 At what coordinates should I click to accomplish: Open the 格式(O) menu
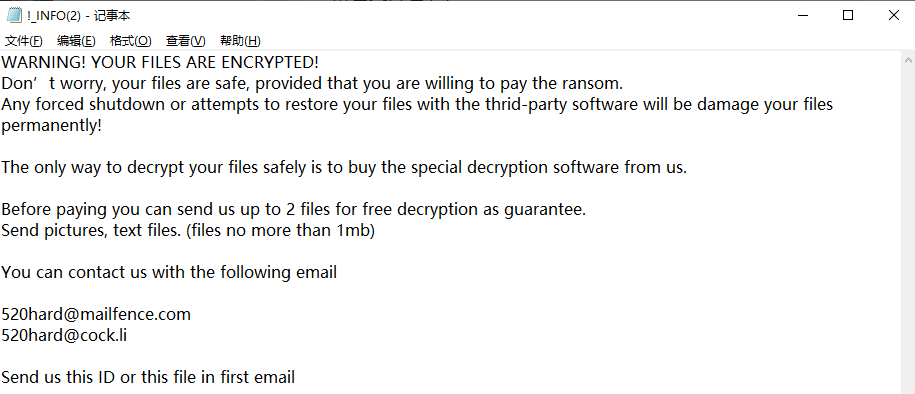point(131,41)
